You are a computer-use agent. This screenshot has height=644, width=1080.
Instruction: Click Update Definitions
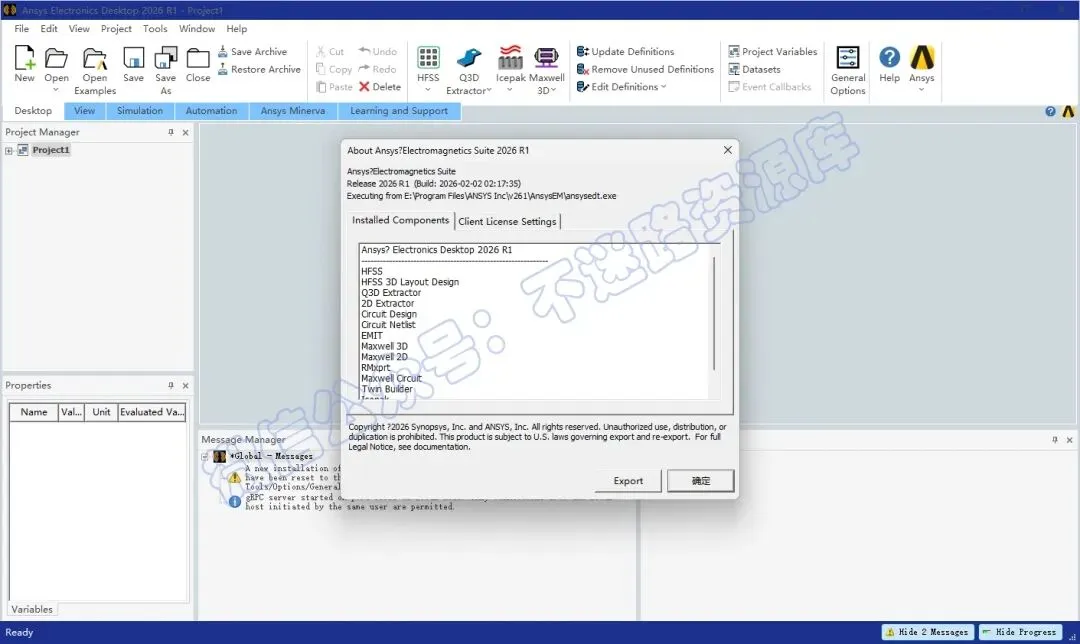(x=625, y=52)
